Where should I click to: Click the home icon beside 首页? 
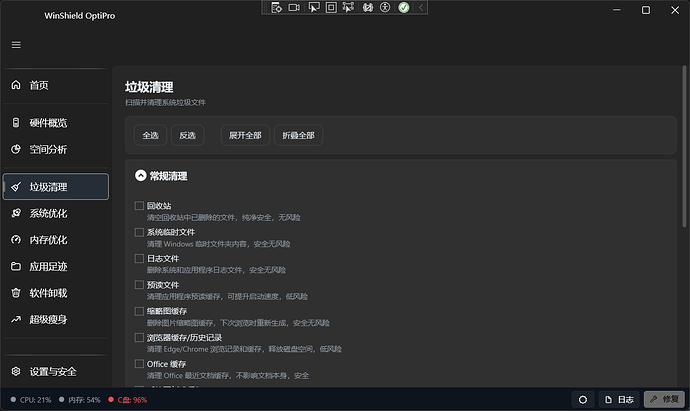click(16, 85)
